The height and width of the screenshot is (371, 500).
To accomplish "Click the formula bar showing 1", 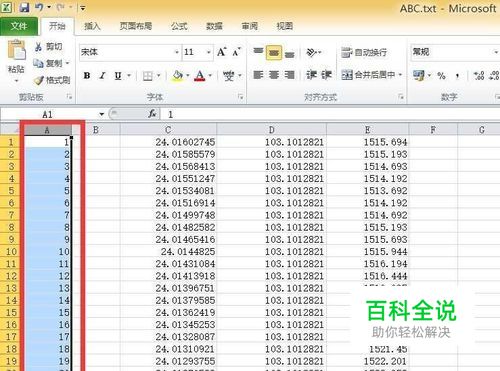I will coord(330,114).
